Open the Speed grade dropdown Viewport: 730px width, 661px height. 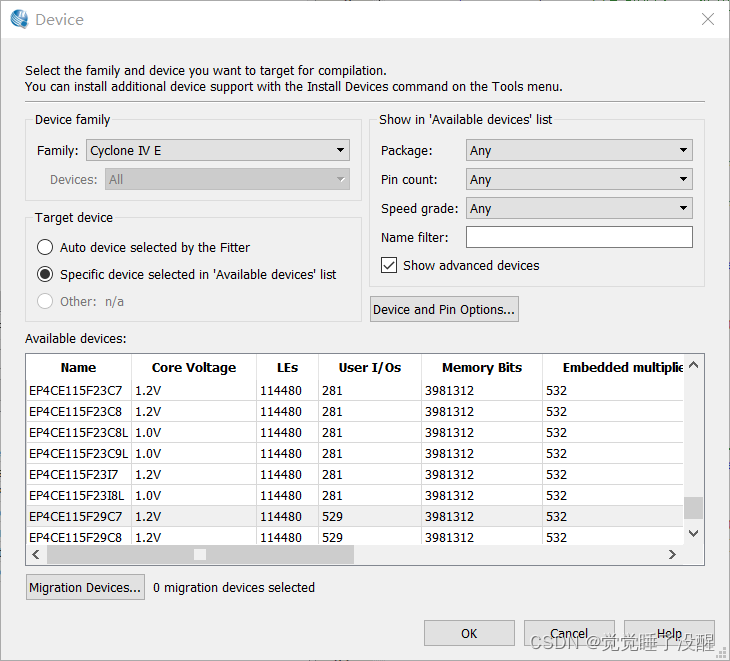pos(579,208)
